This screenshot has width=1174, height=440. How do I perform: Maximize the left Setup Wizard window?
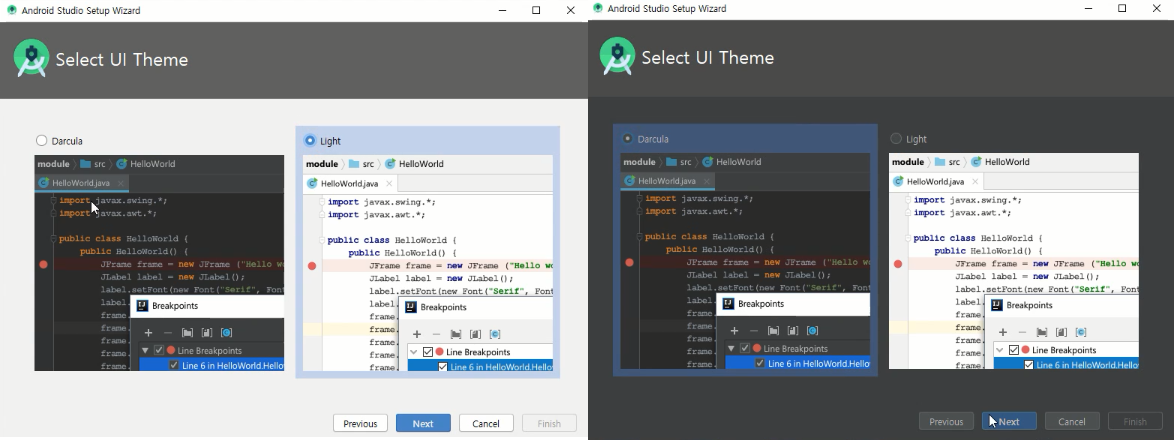coord(536,10)
